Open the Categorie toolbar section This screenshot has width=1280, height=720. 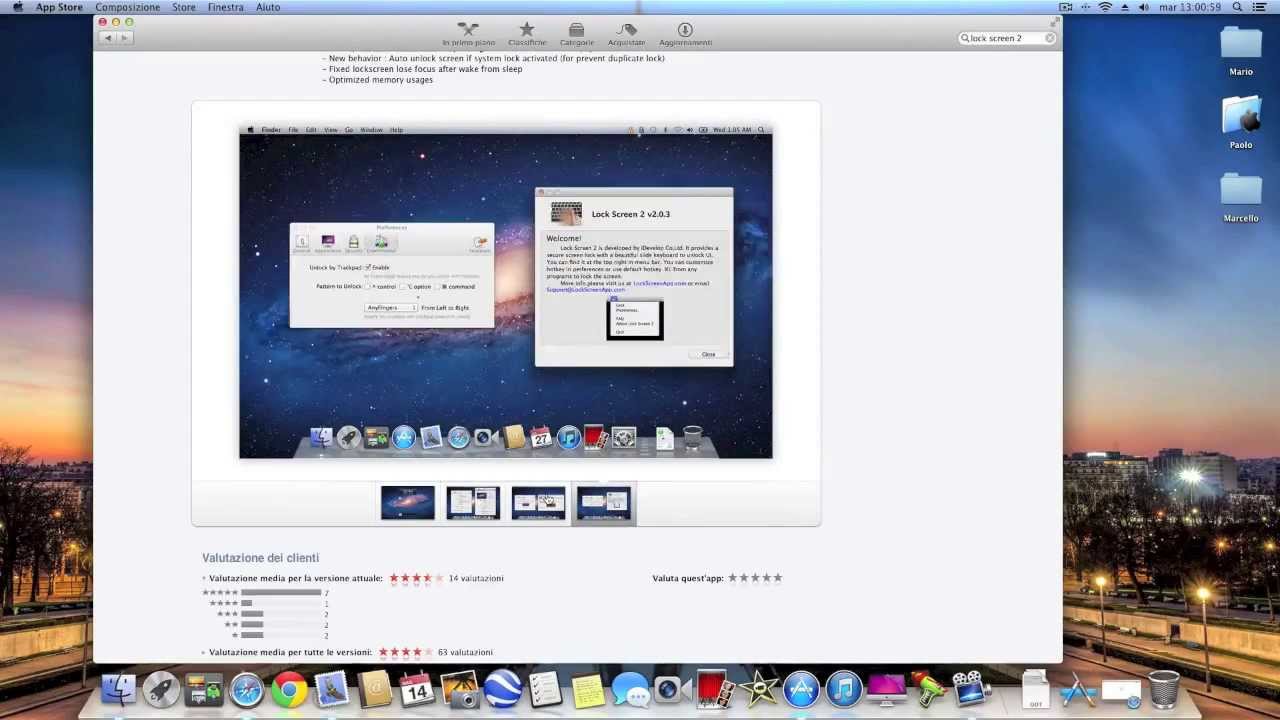coord(577,34)
